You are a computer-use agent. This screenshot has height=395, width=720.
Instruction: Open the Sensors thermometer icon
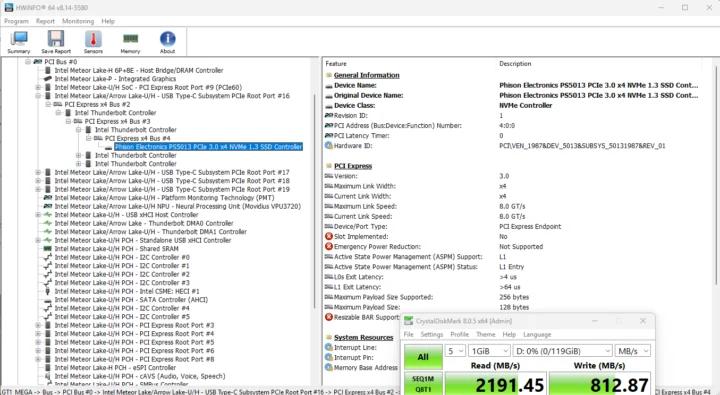[x=93, y=42]
